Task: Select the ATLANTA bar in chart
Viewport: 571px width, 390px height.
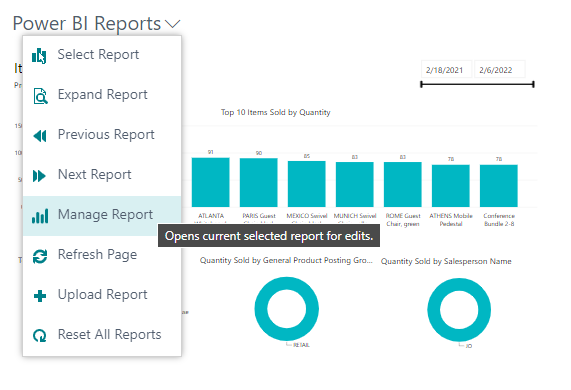Action: [x=210, y=182]
